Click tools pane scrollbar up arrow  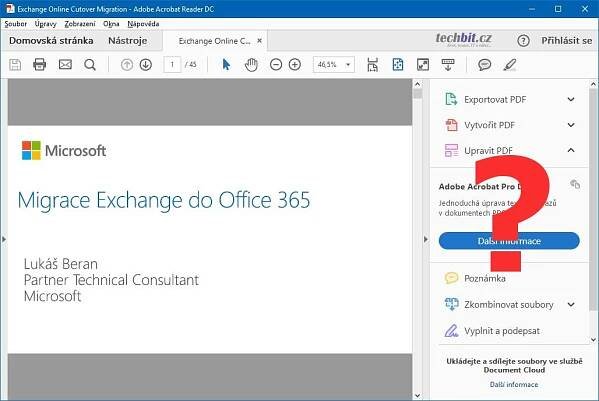(593, 84)
